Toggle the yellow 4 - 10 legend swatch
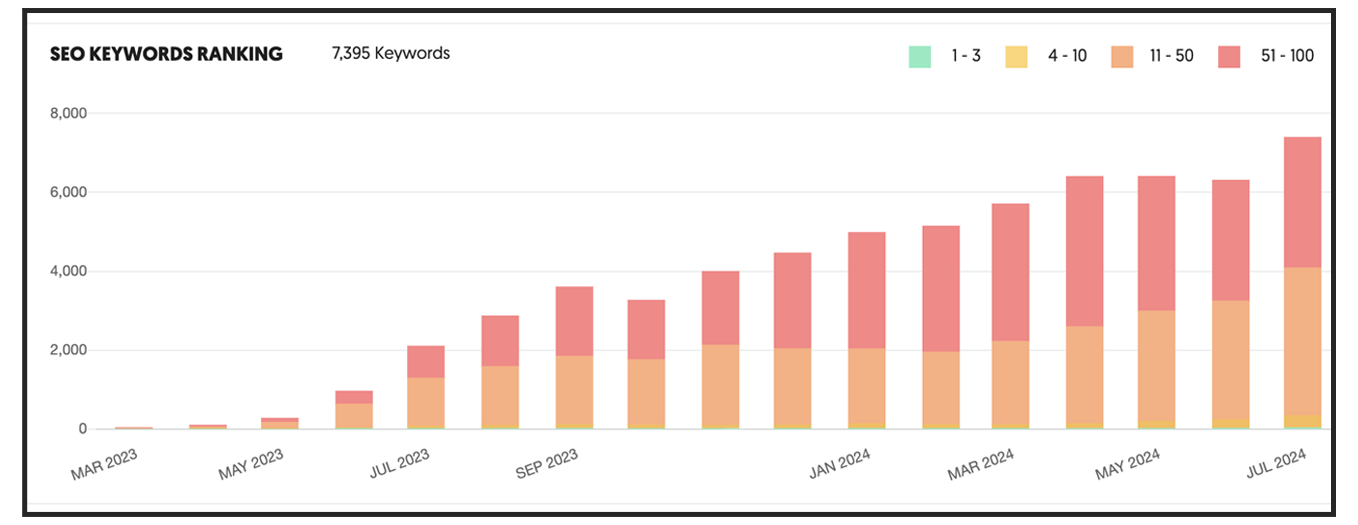The width and height of the screenshot is (1358, 525). coord(1016,56)
